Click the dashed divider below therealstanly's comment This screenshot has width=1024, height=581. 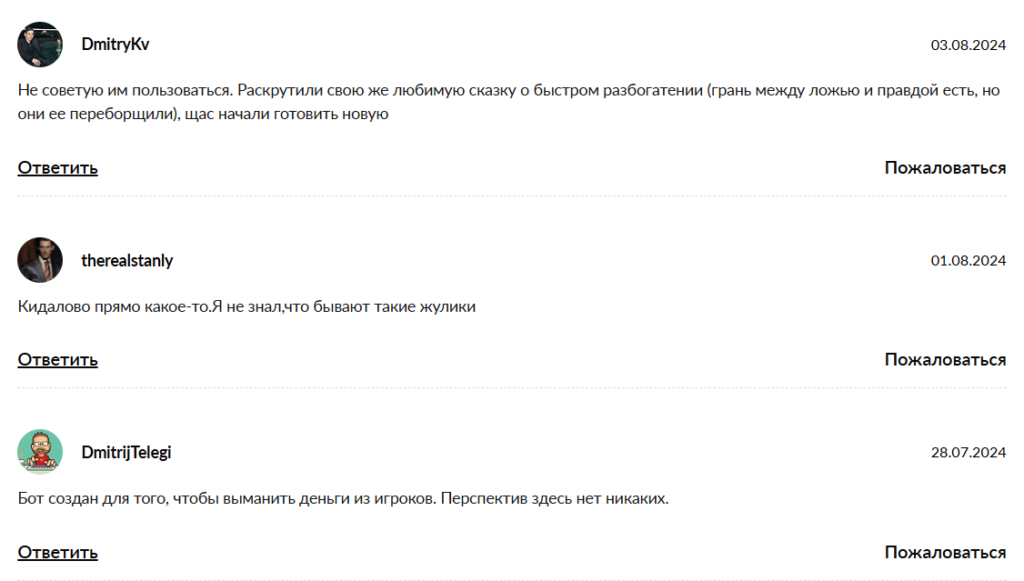[x=512, y=388]
